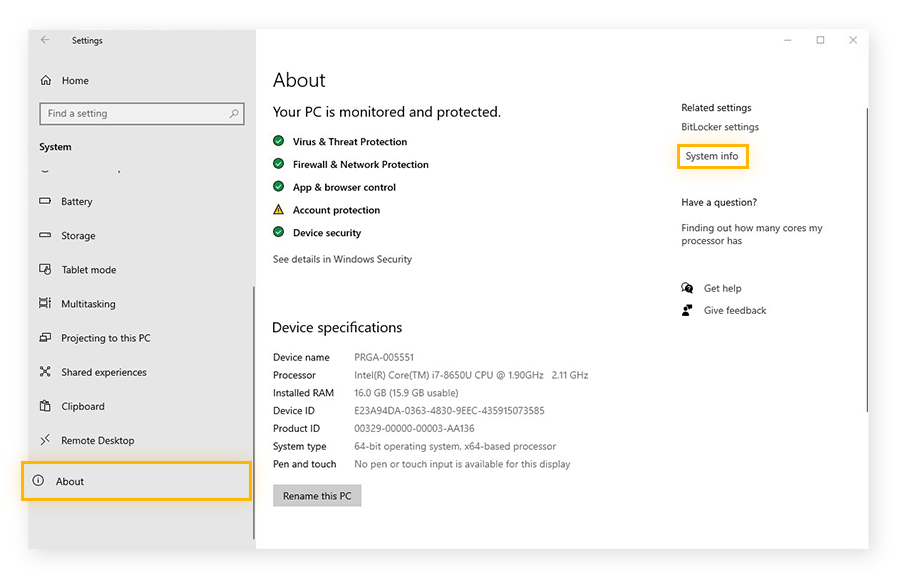Screen dimensions: 900x581
Task: Click the back arrow in Settings
Action: pyautogui.click(x=46, y=40)
